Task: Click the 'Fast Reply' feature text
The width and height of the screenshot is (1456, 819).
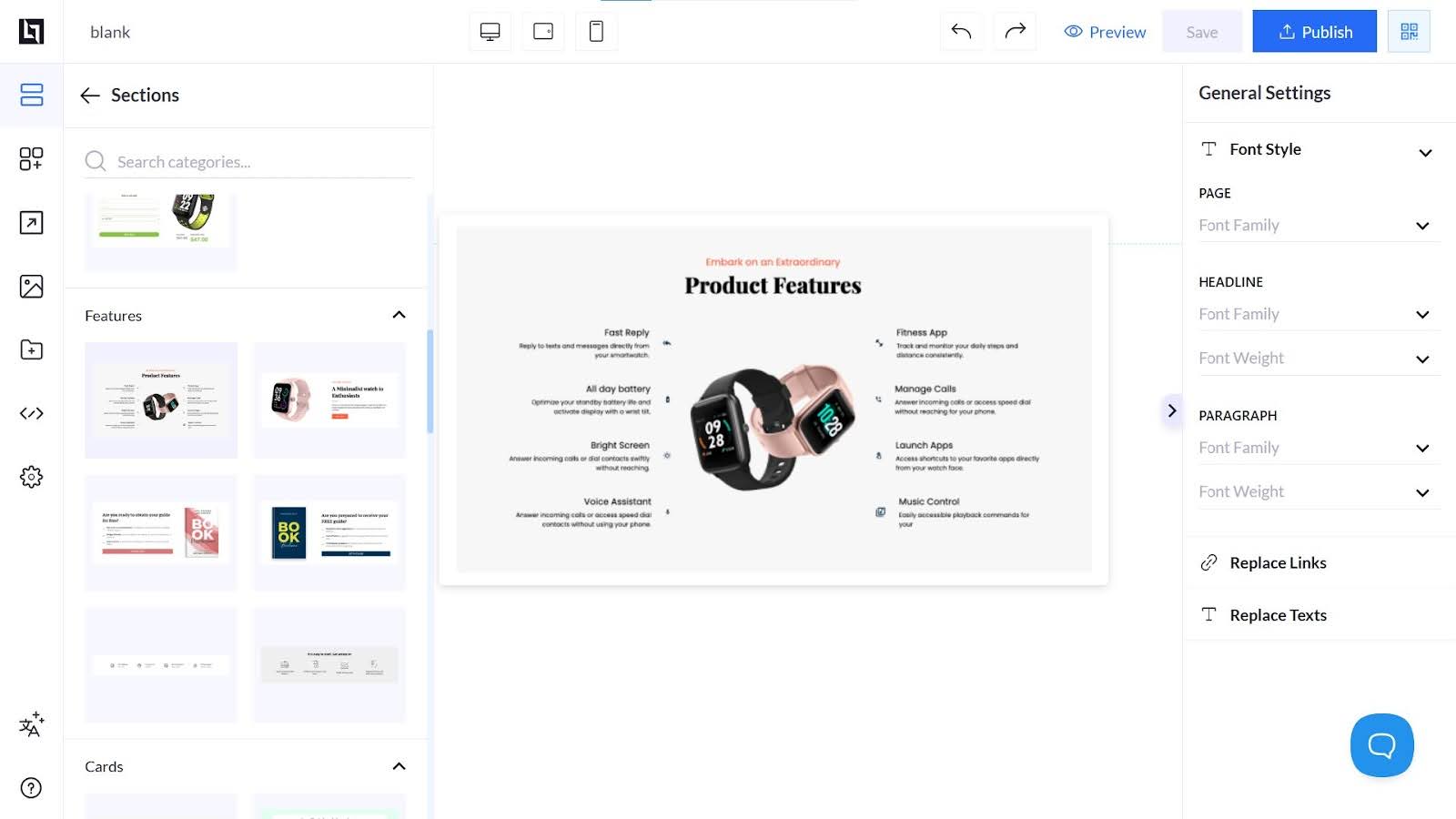Action: [626, 333]
